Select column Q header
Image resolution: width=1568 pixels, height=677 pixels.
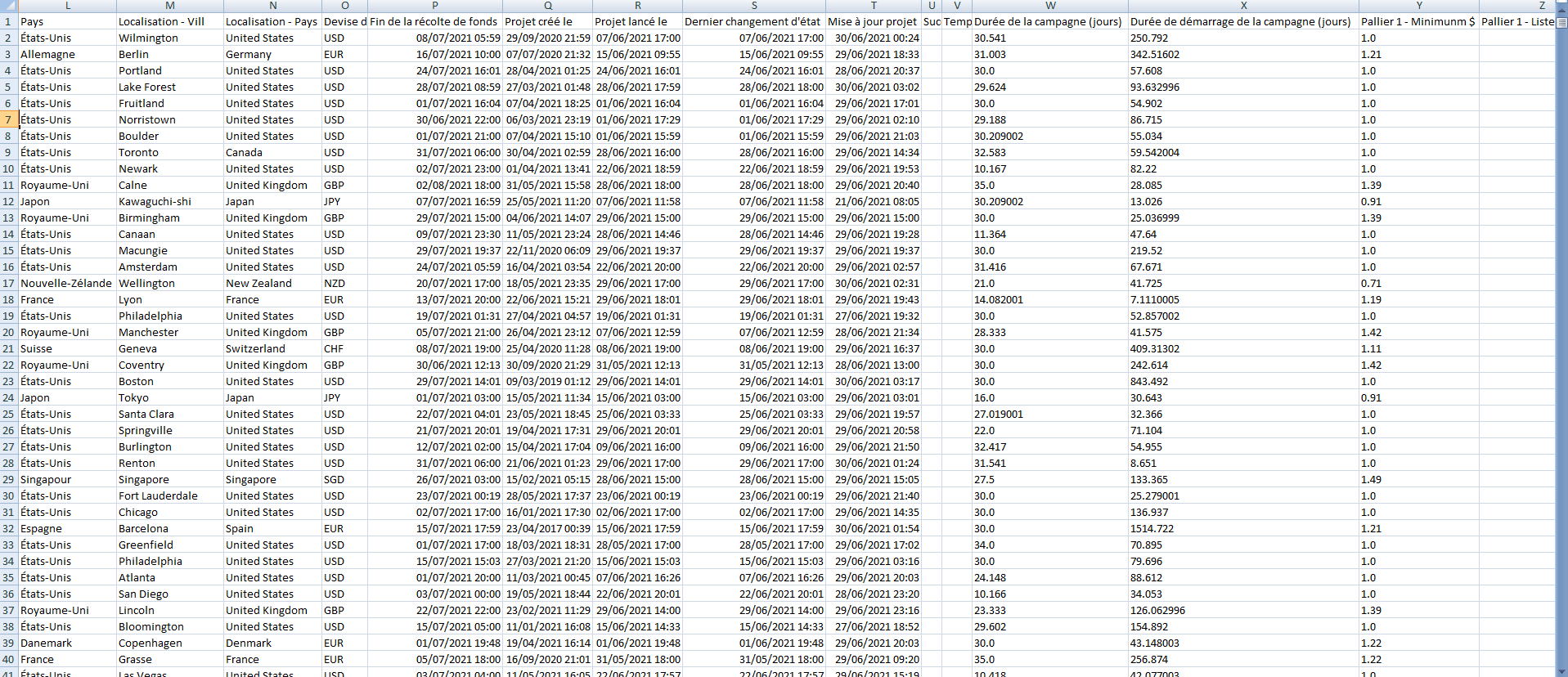coord(548,6)
